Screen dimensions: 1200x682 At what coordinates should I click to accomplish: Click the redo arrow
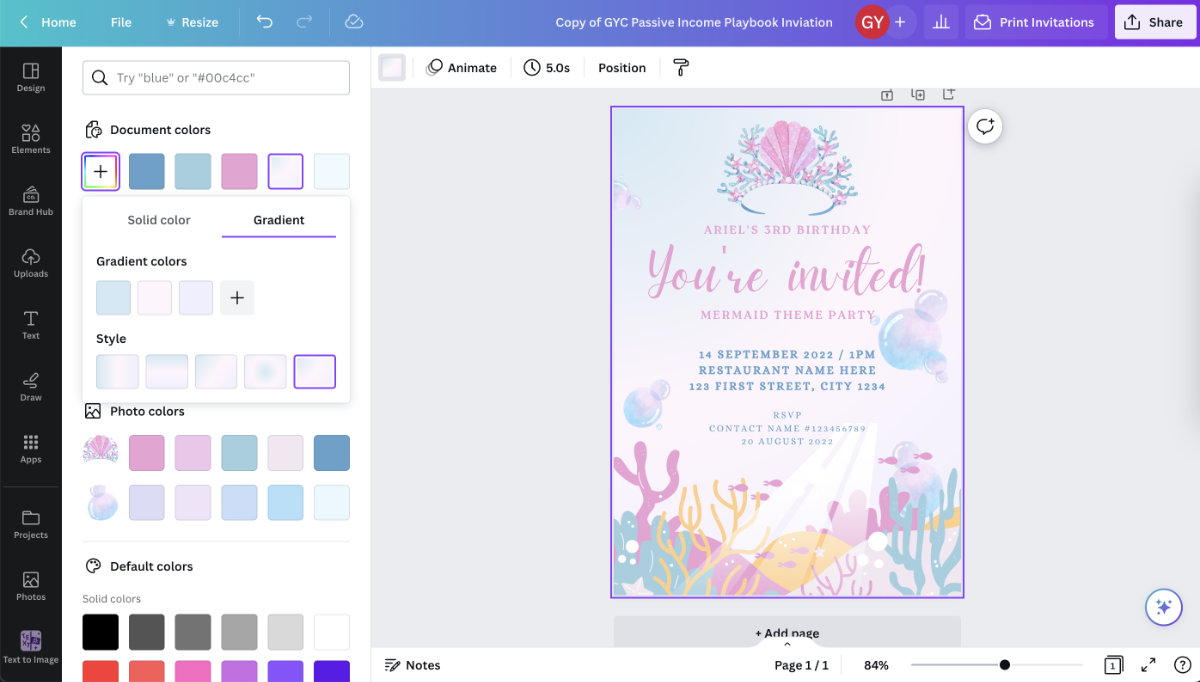pos(305,22)
